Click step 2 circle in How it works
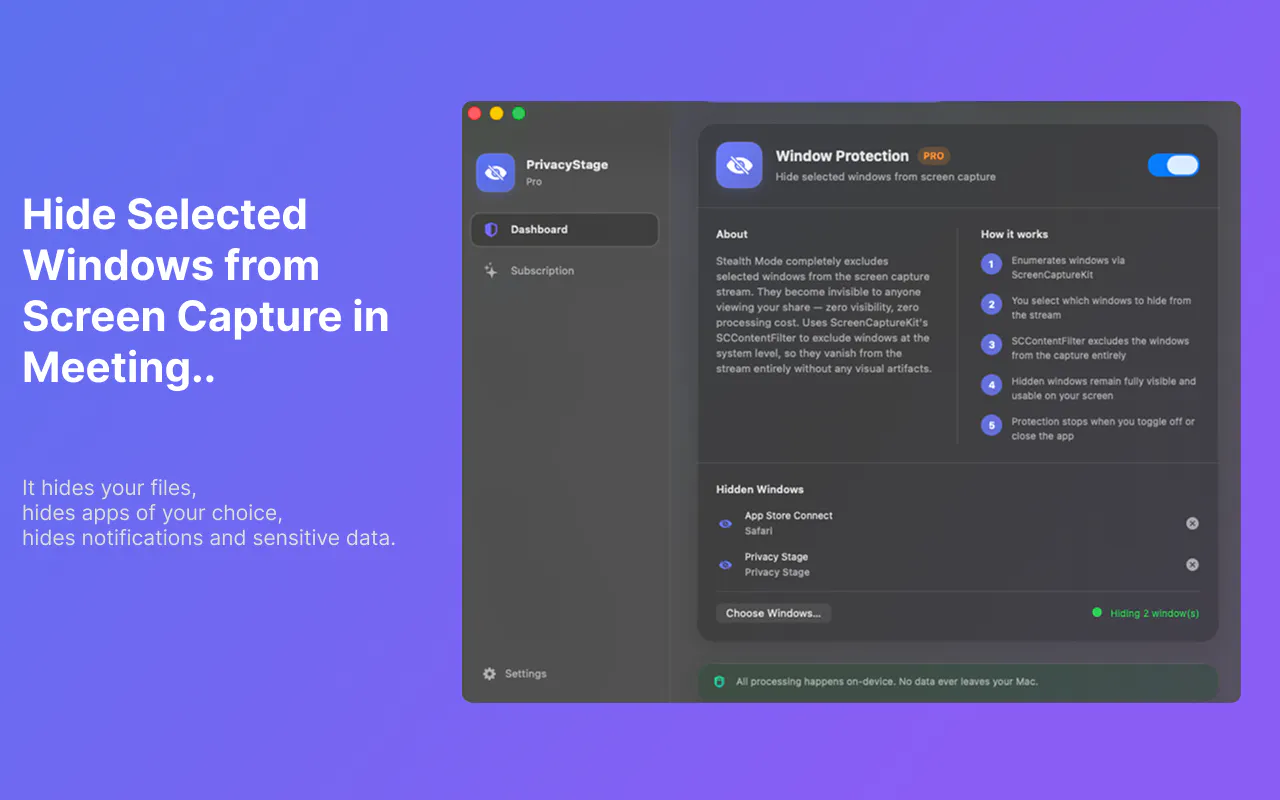Screen dimensions: 1280x800 pyautogui.click(x=991, y=305)
